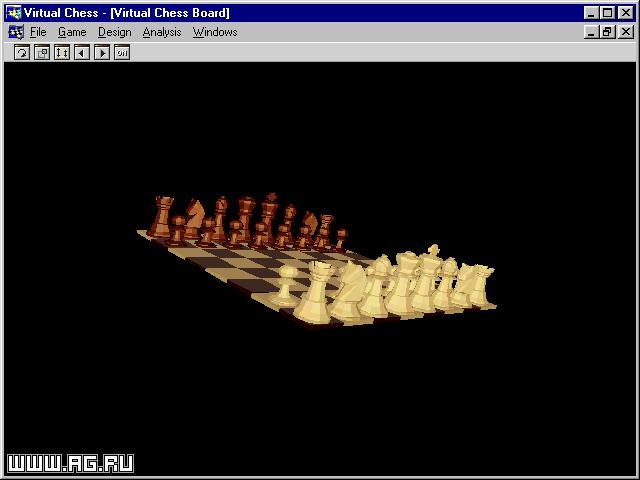Close the inner Virtual Chess Board window

pyautogui.click(x=626, y=32)
